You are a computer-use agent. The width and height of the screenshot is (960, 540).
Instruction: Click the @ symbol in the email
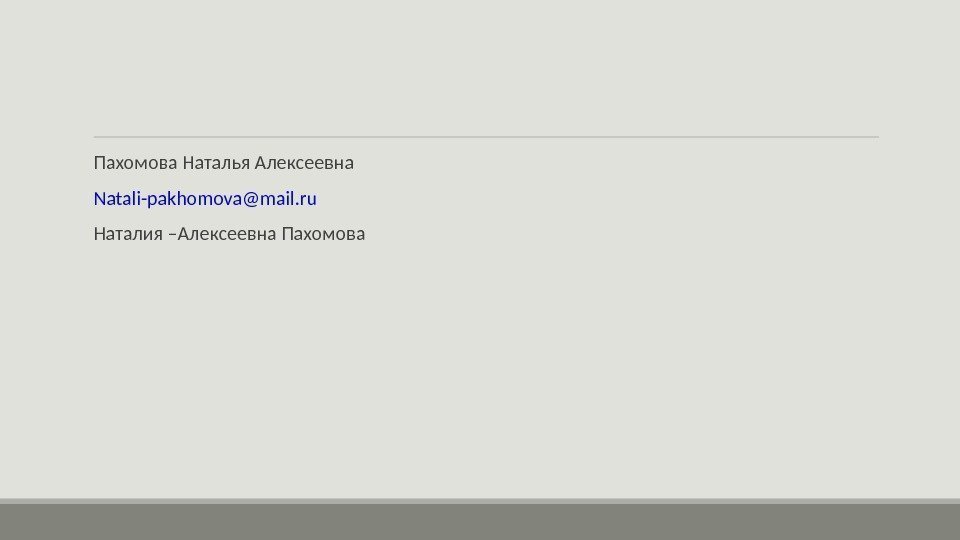[x=251, y=199]
